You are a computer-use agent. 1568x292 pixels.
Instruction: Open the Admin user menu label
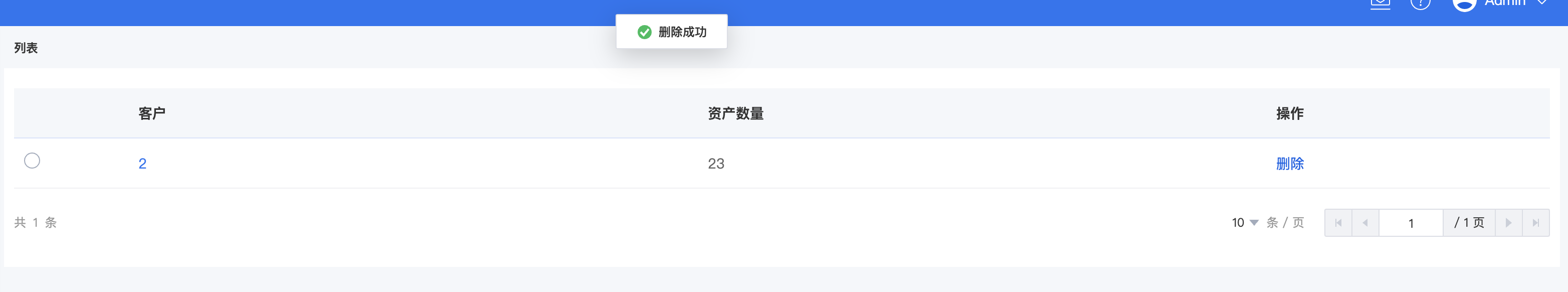(x=1505, y=3)
